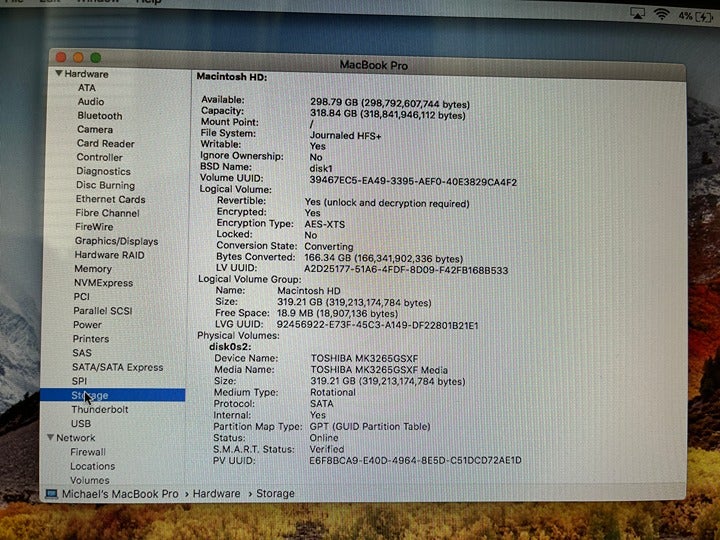
Task: Select Fibre Channel entry
Action: [x=107, y=213]
